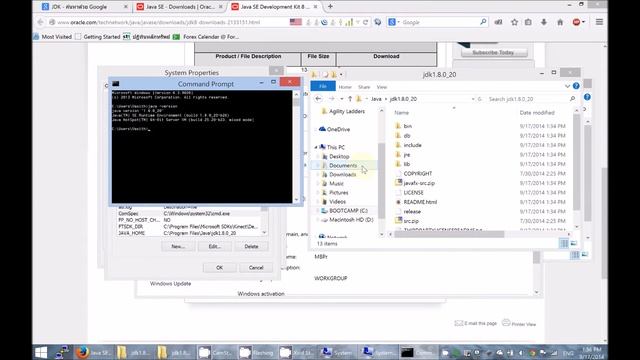Screen dimensions: 640x360
Task: Select OneDrive in Explorer sidebar
Action: point(338,129)
